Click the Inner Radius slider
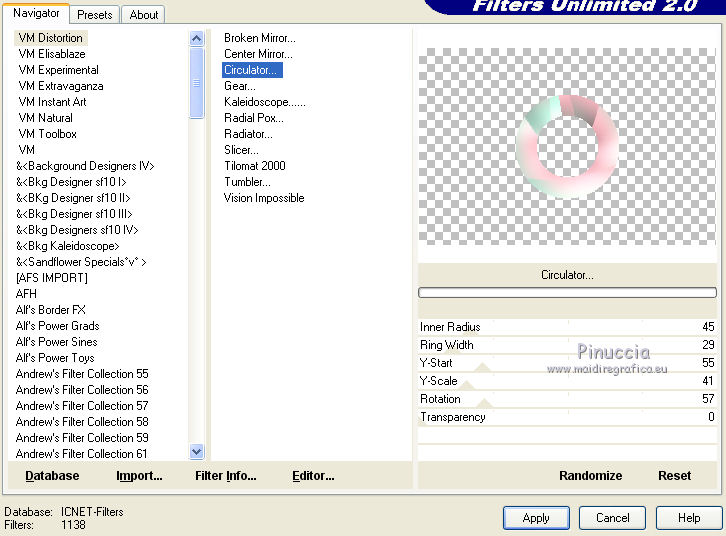Screen dimensions: 726x536 coord(567,327)
